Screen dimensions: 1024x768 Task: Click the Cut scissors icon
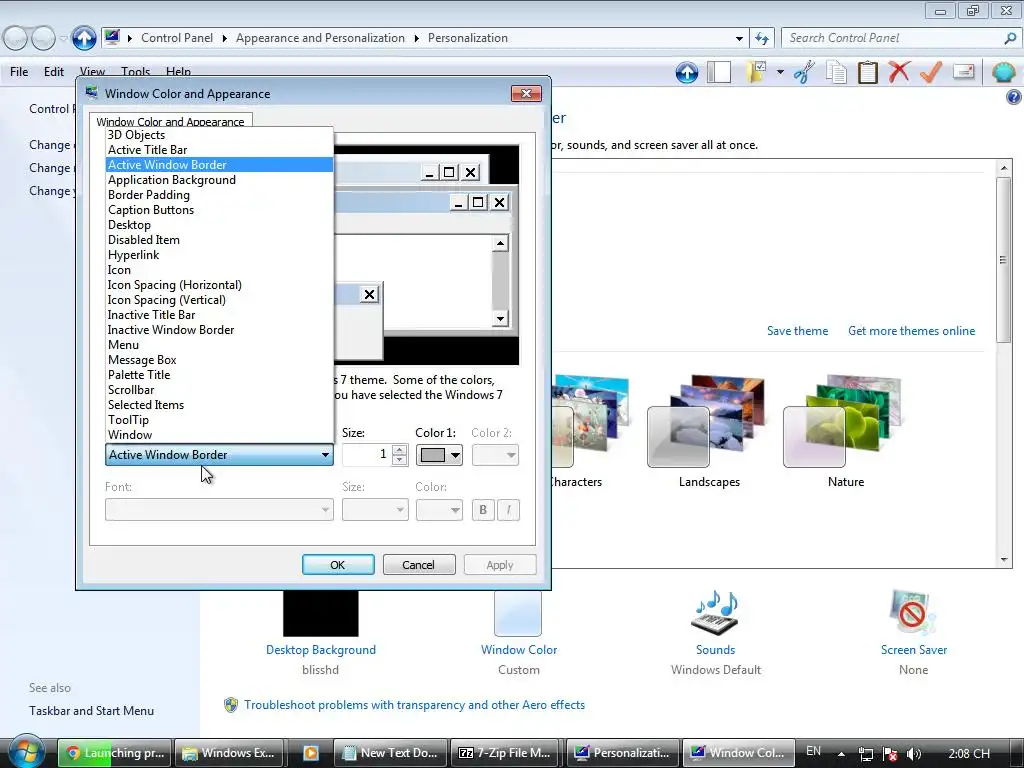point(804,72)
